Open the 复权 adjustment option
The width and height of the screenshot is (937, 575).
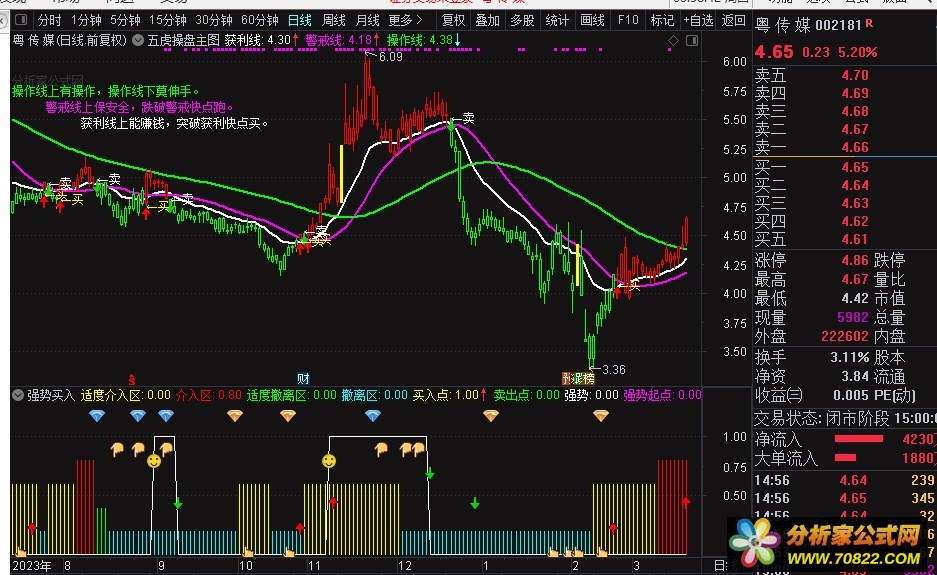coord(454,20)
